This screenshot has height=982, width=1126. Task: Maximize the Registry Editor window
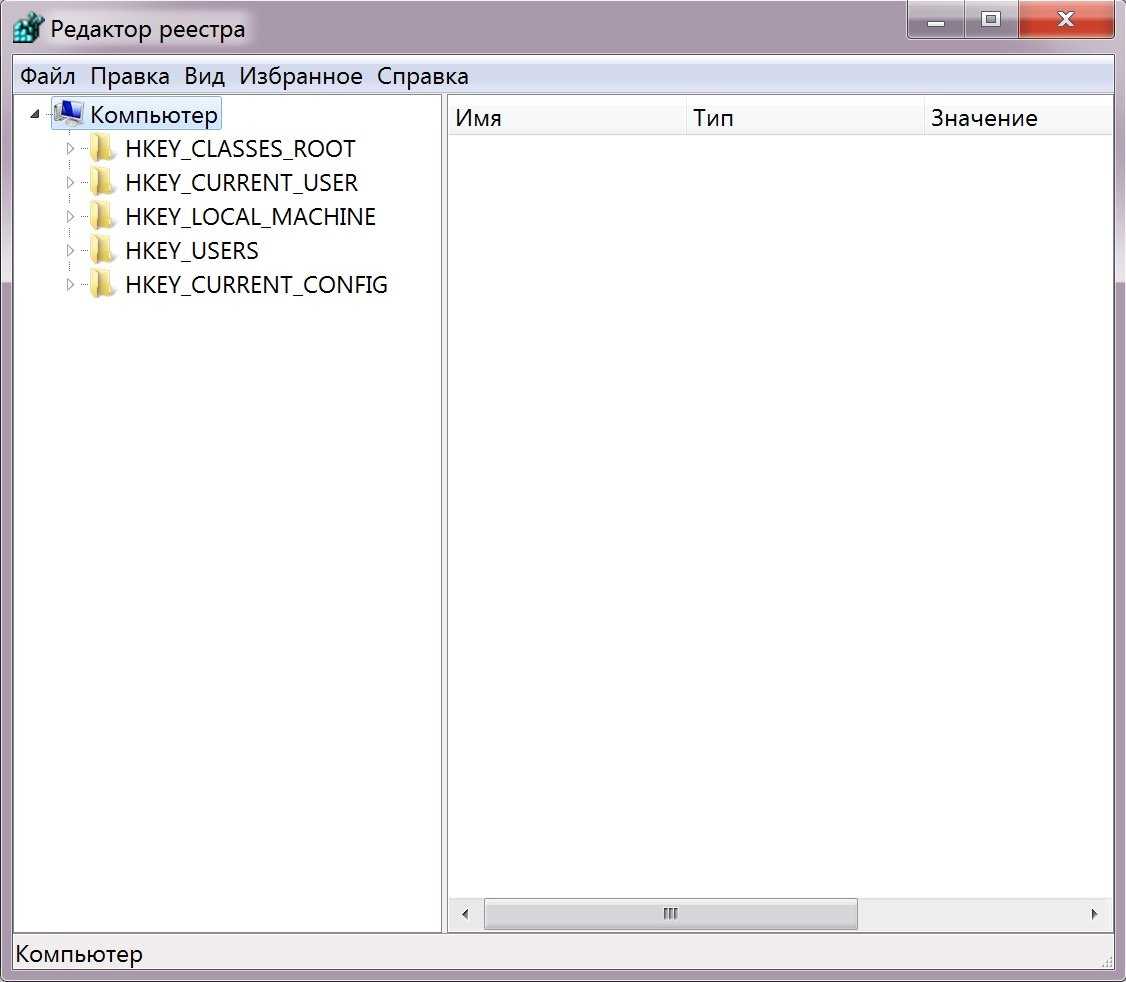click(991, 20)
